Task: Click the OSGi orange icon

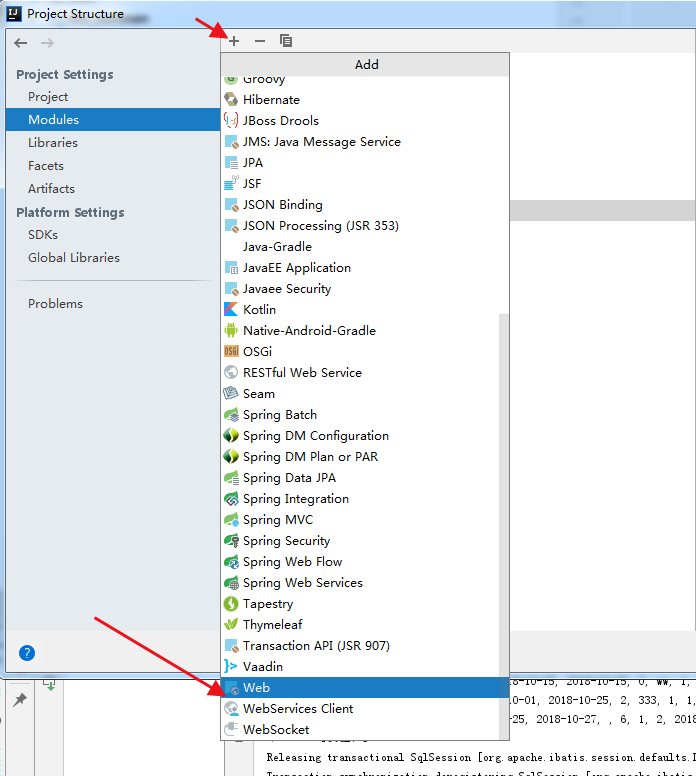Action: pyautogui.click(x=231, y=352)
